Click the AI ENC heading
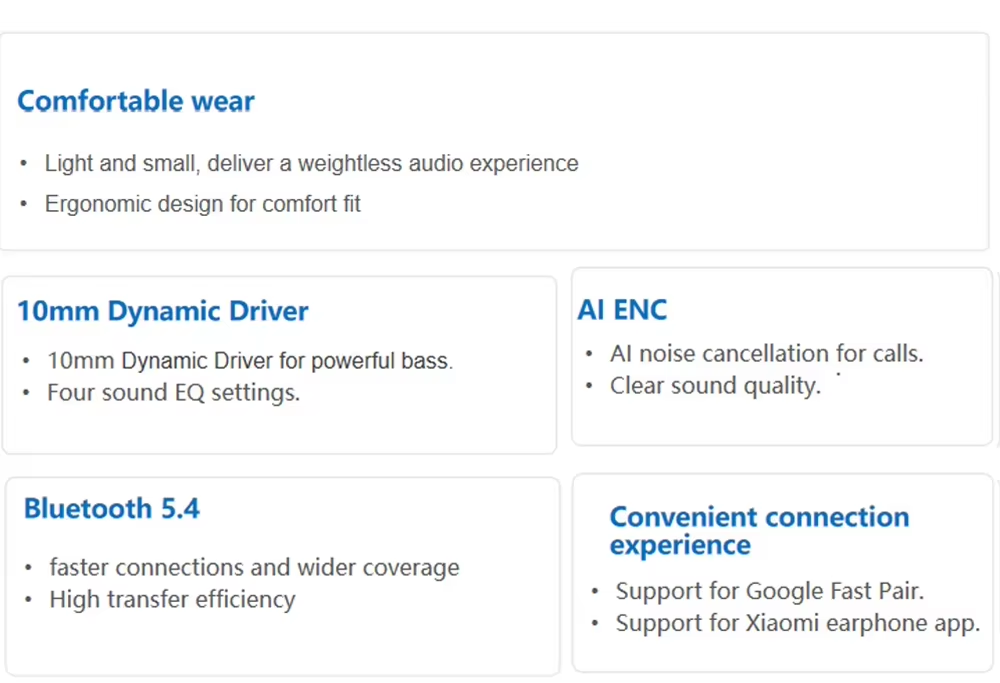Viewport: 1000px width, 683px height. [622, 310]
